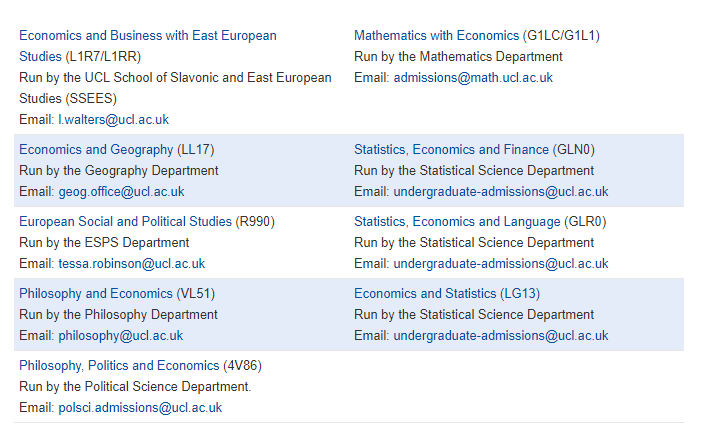Email admissions@math.ucl.ac.uk

point(473,78)
